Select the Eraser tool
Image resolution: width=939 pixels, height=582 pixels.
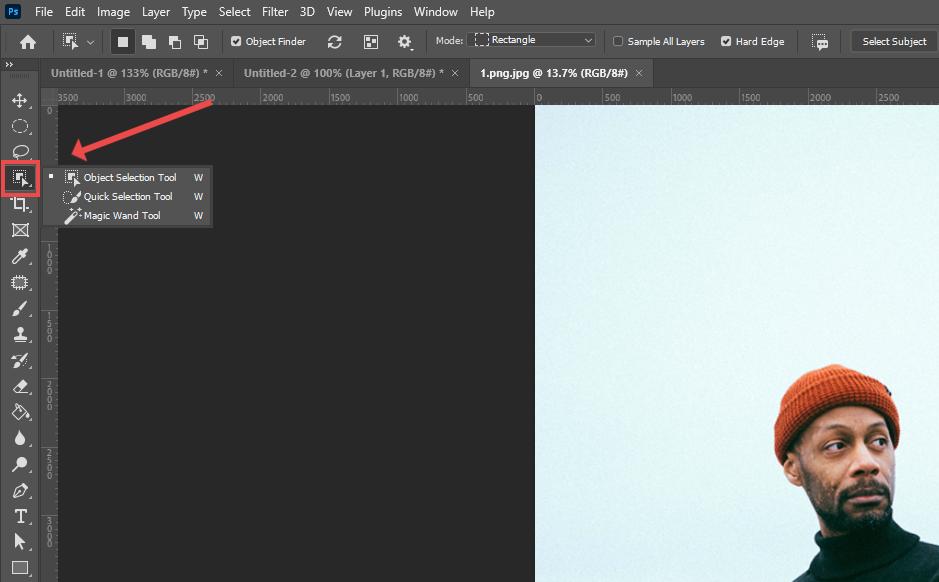pyautogui.click(x=21, y=386)
